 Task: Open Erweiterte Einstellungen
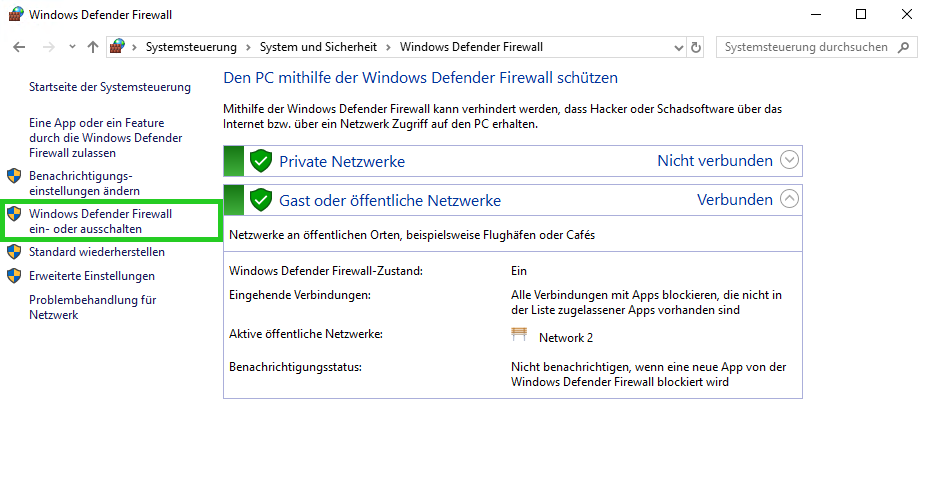tap(92, 276)
